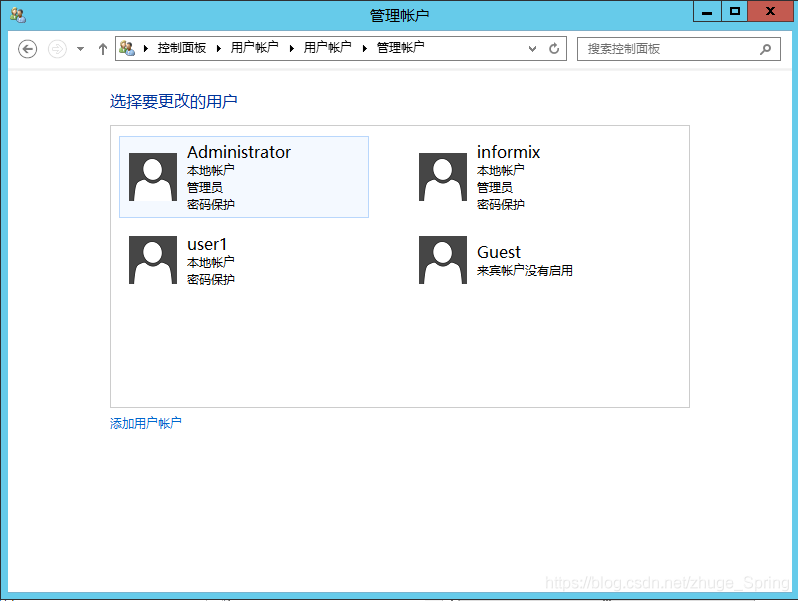This screenshot has width=798, height=601.
Task: Click the Forward navigation arrow
Action: click(x=58, y=49)
